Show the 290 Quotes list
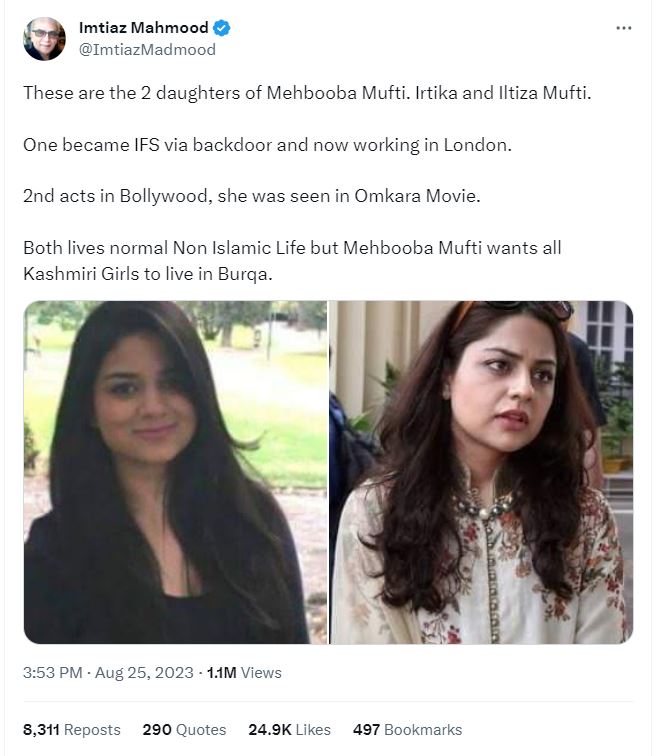 184,730
